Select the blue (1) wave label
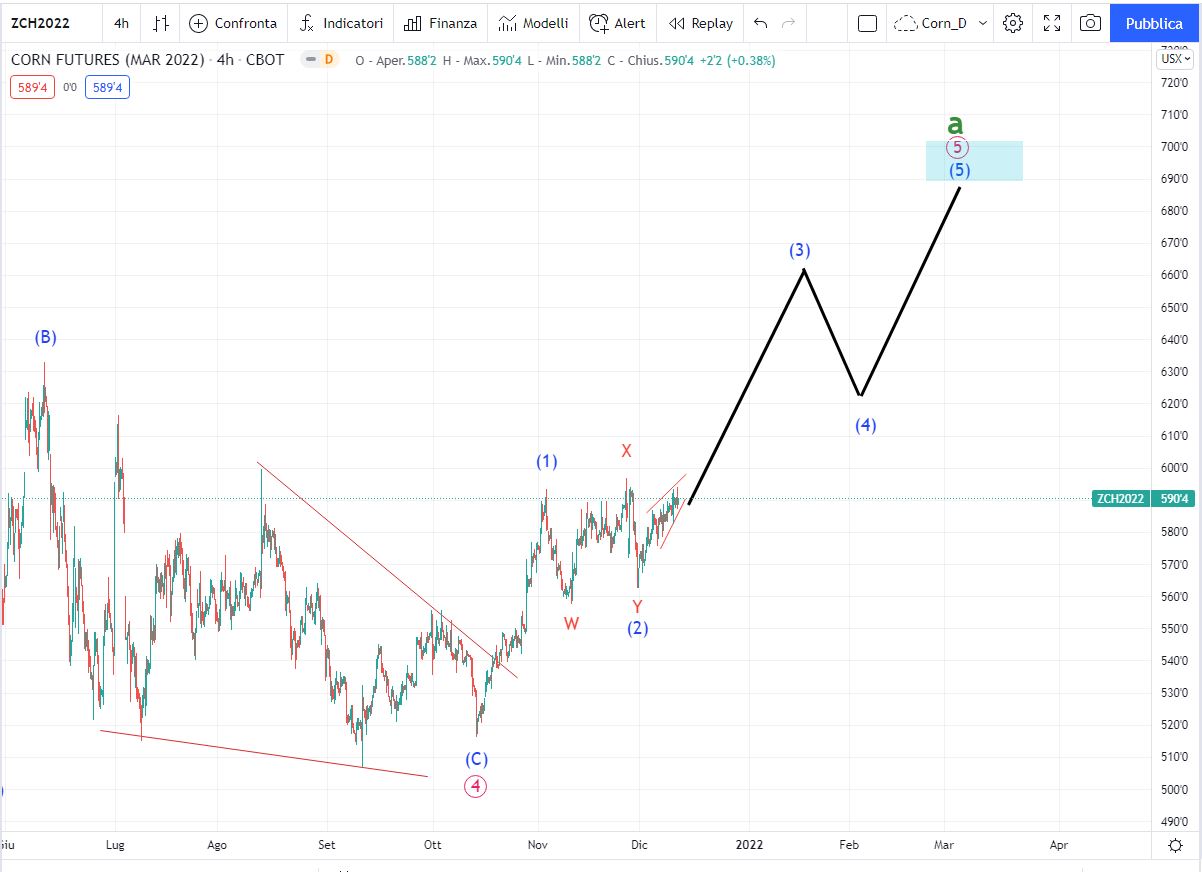Image resolution: width=1202 pixels, height=872 pixels. [546, 461]
